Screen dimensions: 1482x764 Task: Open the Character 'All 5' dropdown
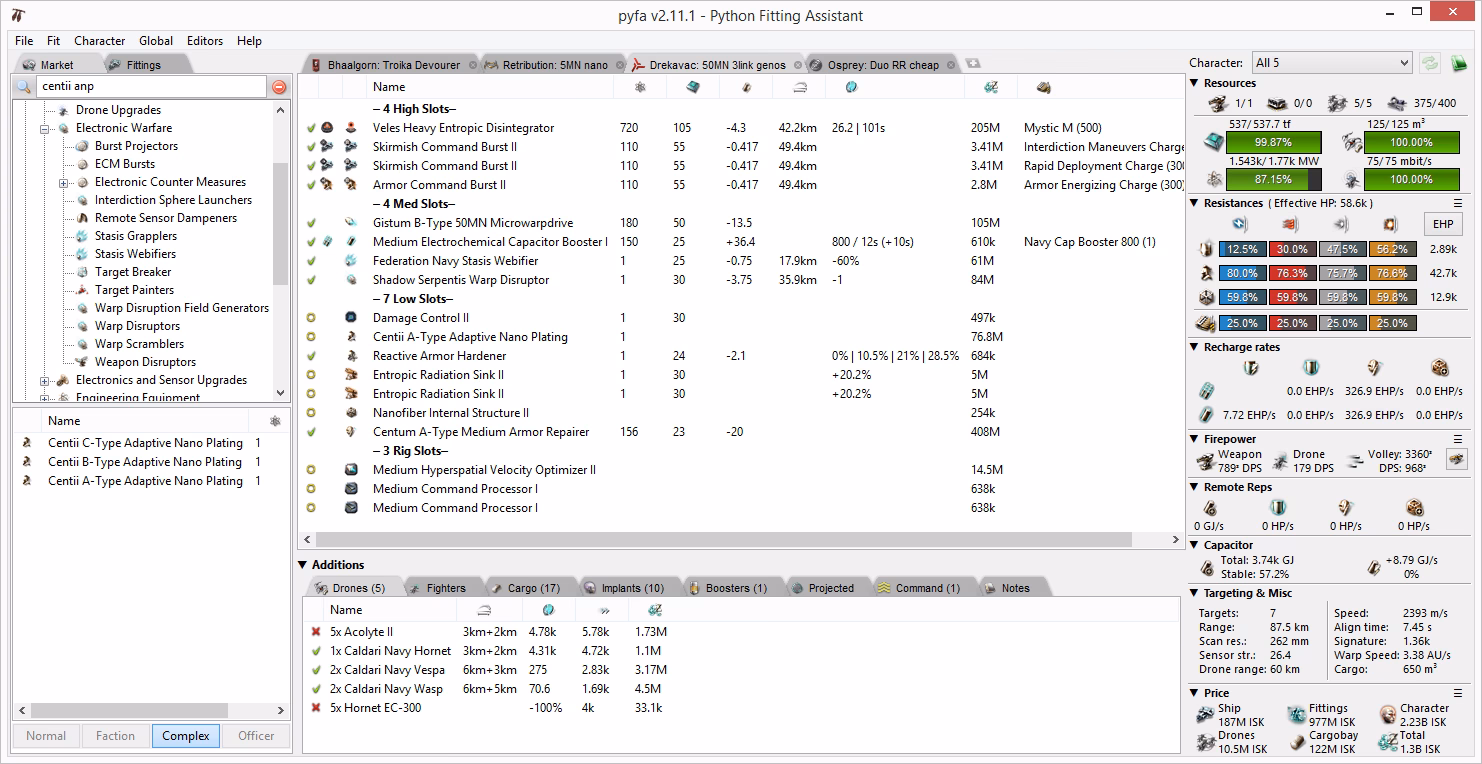click(x=1330, y=62)
